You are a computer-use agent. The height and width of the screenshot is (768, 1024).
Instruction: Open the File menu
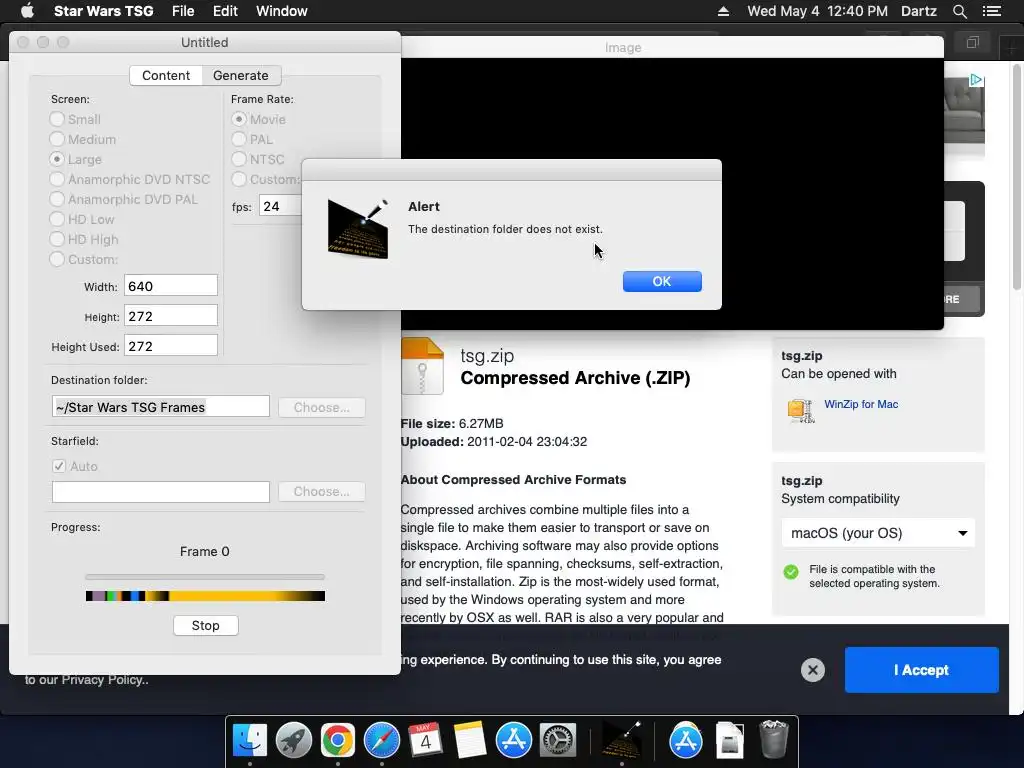pos(183,11)
